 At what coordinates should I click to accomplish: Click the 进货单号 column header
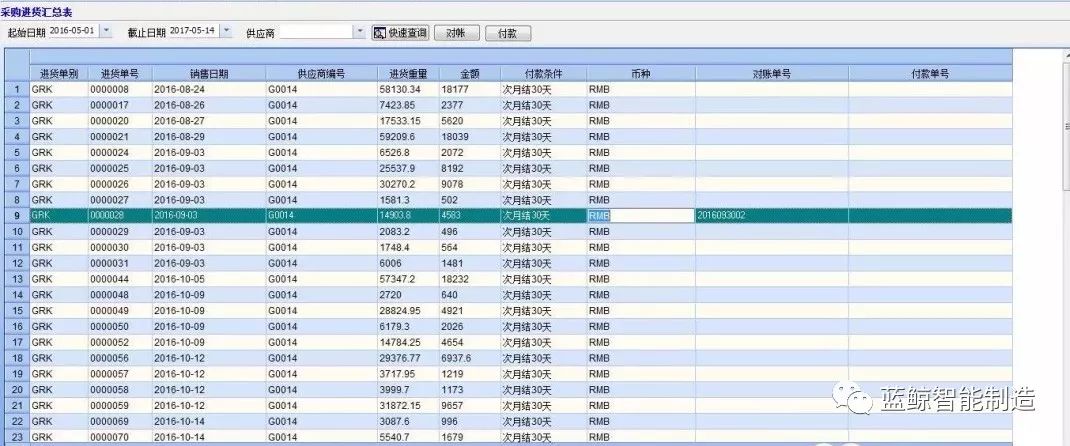coord(119,74)
